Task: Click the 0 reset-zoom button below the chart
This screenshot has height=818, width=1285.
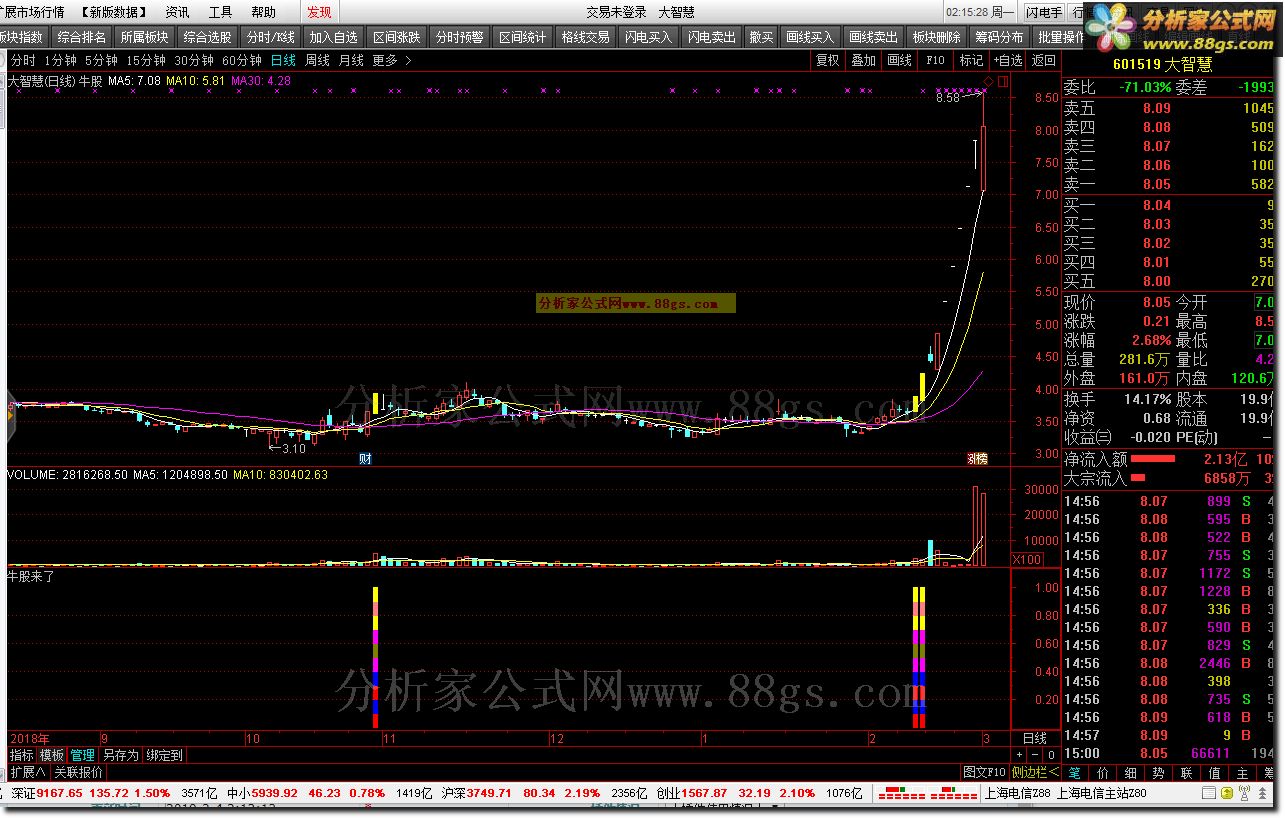Action: (1052, 755)
